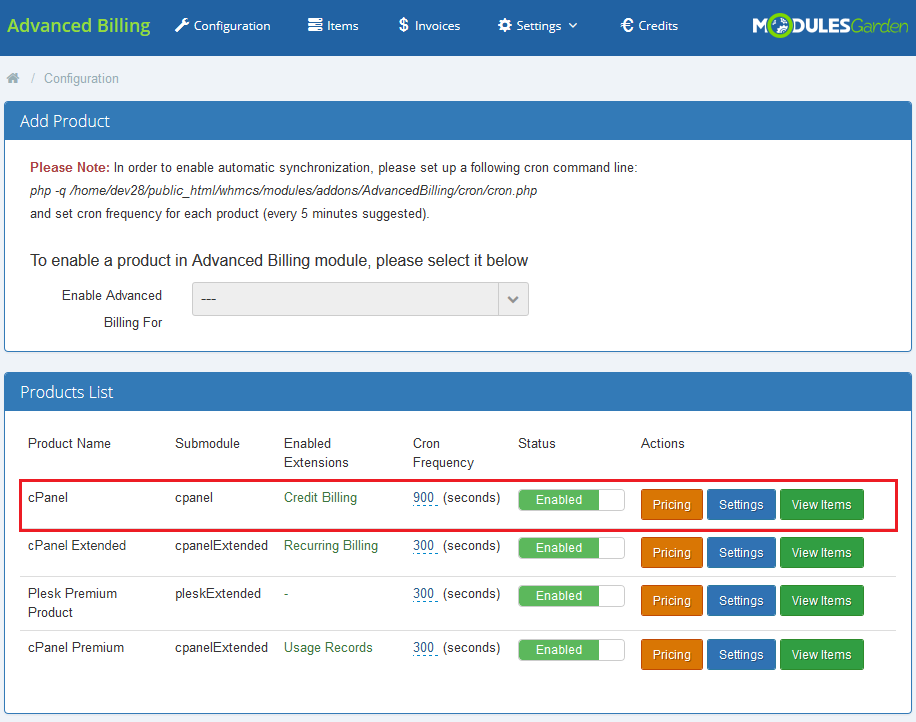View Items for cPanel Extended
Viewport: 916px width, 722px height.
coord(821,553)
